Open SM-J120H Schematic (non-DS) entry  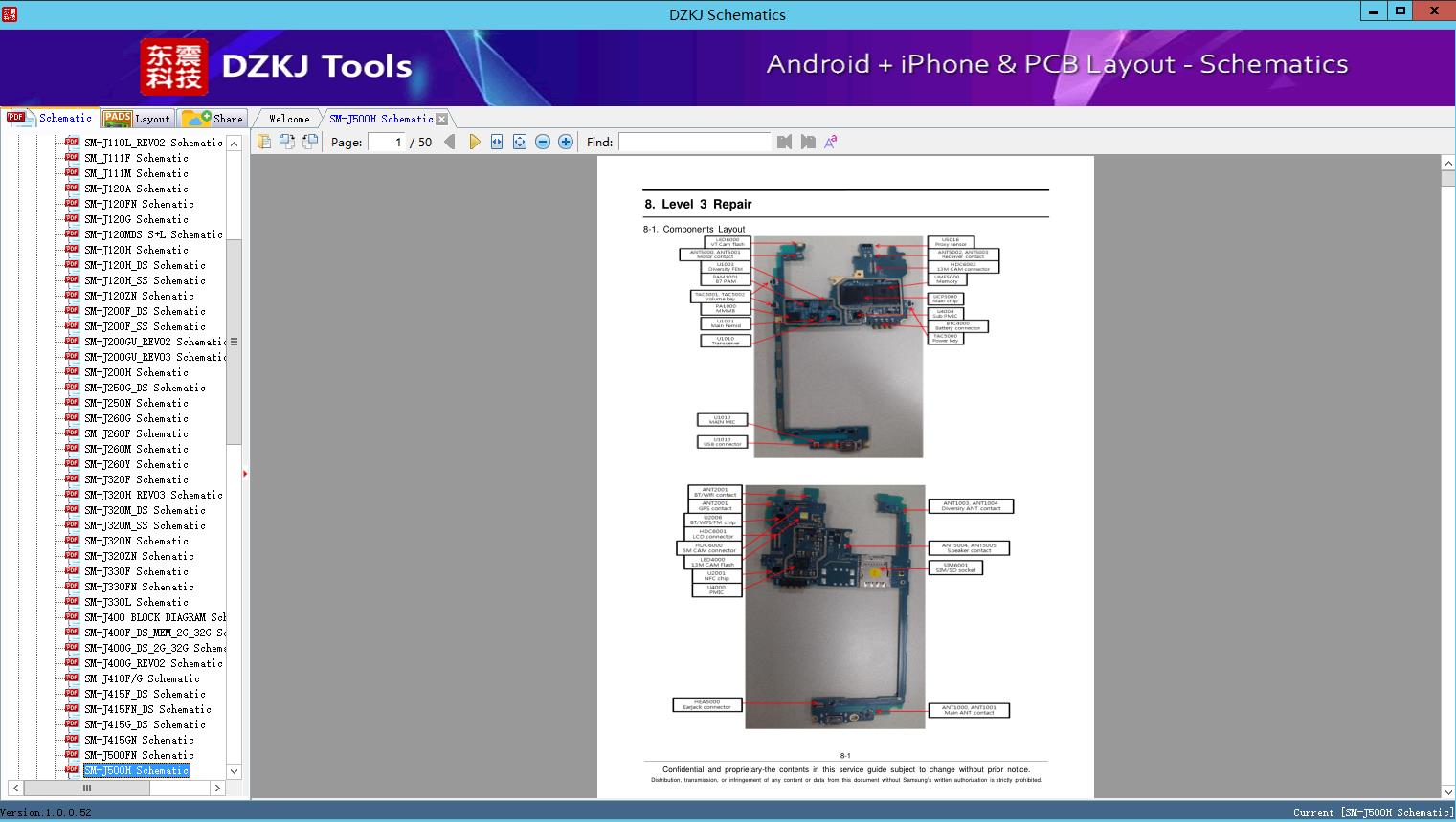[x=136, y=250]
